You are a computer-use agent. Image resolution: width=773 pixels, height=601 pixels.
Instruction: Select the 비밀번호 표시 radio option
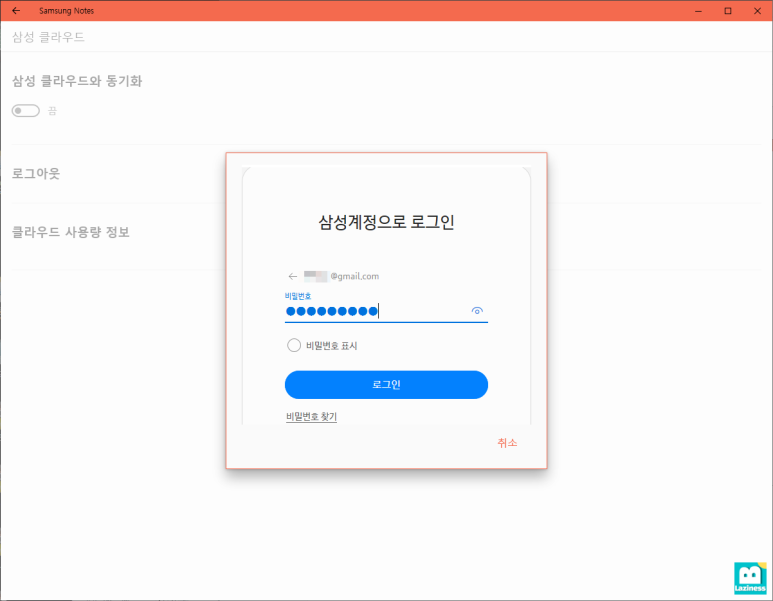pyautogui.click(x=294, y=345)
